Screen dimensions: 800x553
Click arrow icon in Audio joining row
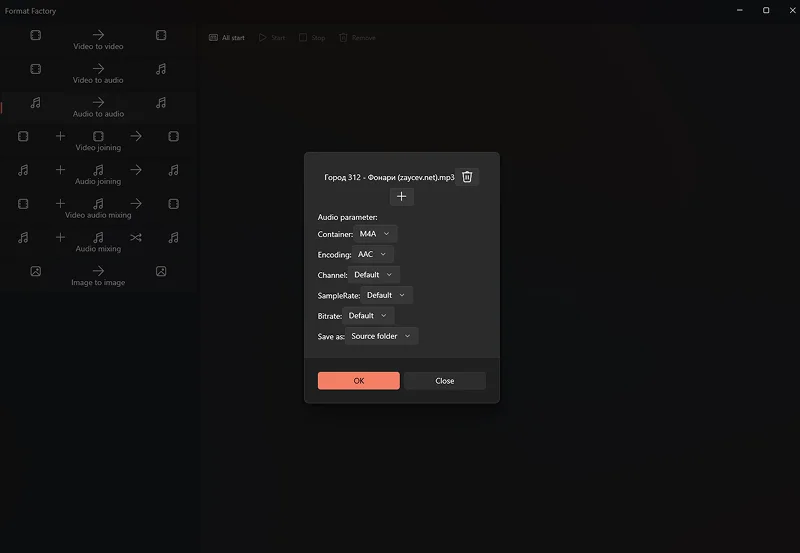coord(136,170)
